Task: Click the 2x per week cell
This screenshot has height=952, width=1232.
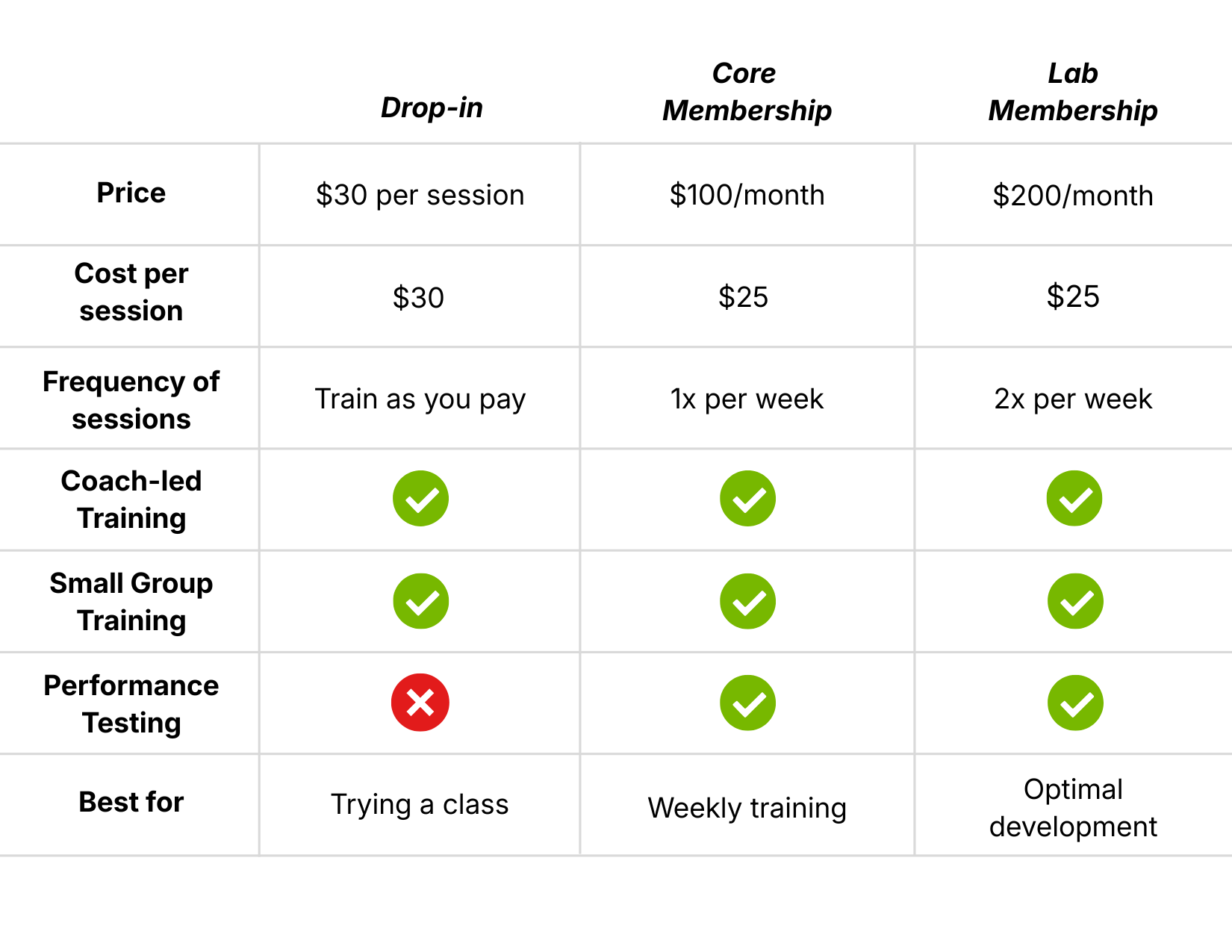Action: click(1073, 399)
